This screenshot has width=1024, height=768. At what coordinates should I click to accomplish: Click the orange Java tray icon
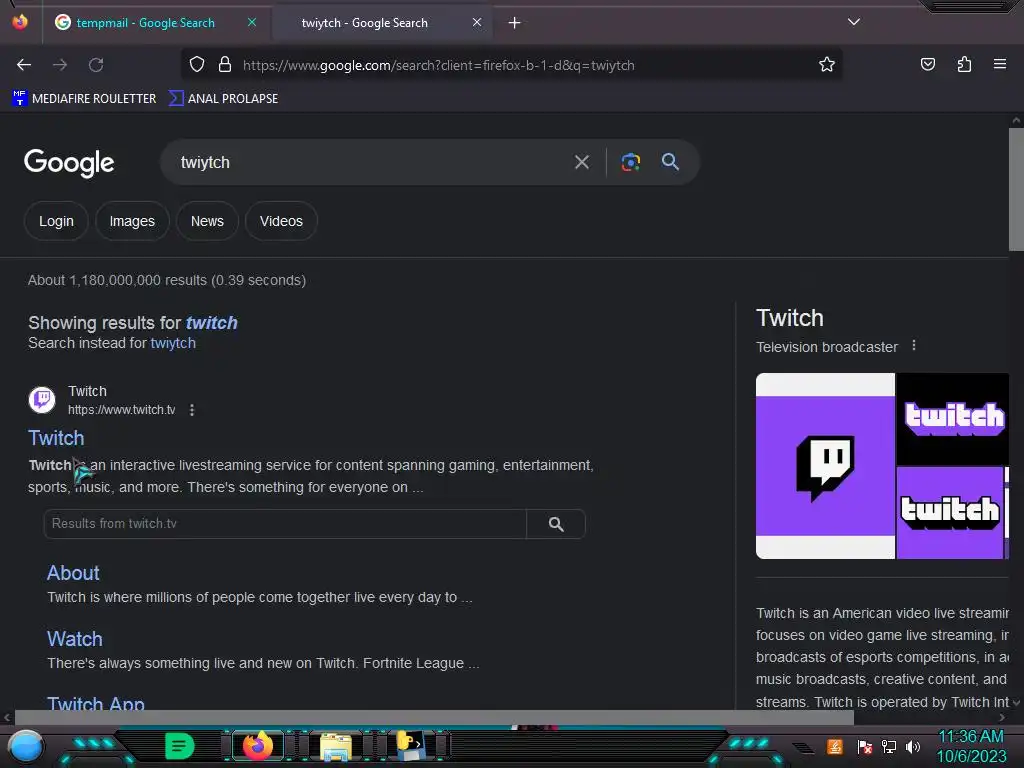pyautogui.click(x=835, y=746)
